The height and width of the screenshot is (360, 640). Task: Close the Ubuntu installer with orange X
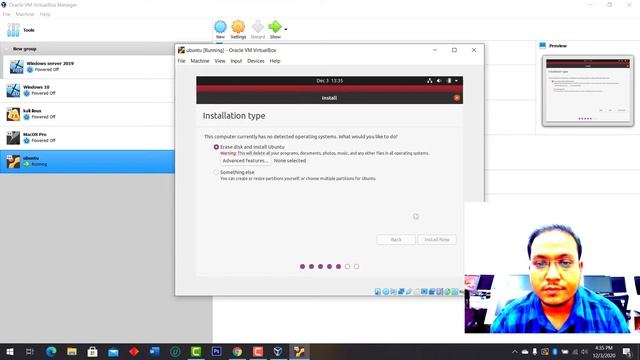click(456, 98)
